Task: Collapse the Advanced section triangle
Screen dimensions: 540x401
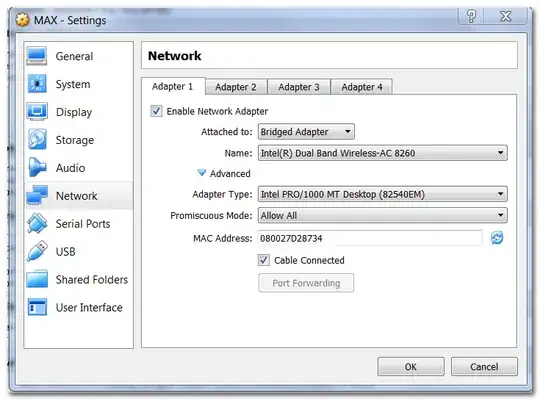Action: [201, 173]
